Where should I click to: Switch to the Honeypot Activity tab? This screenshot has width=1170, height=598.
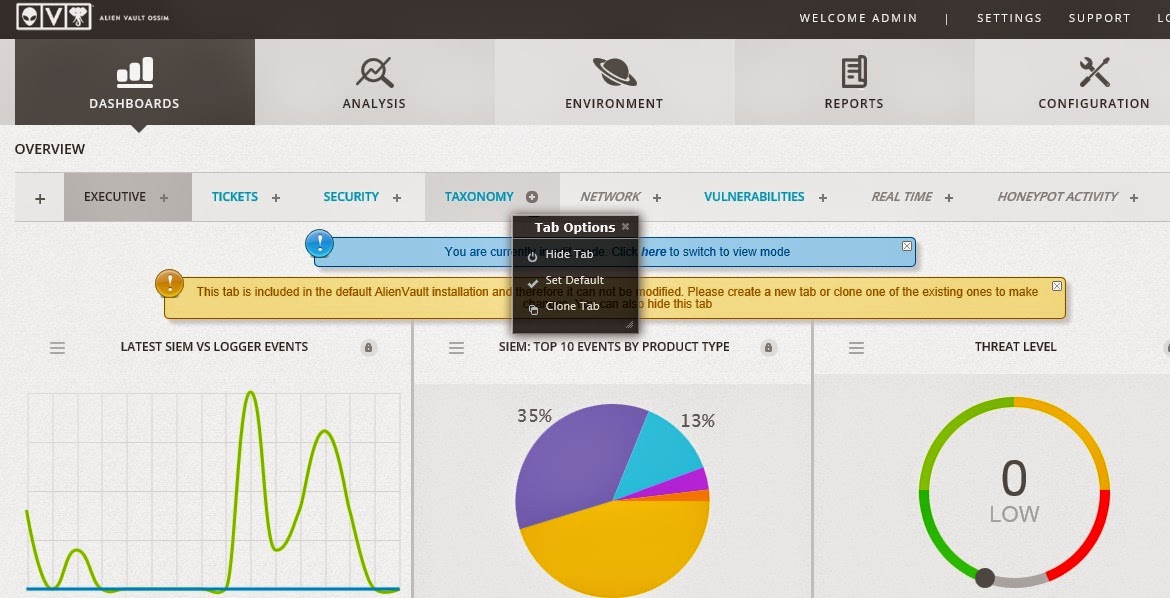tap(1057, 197)
